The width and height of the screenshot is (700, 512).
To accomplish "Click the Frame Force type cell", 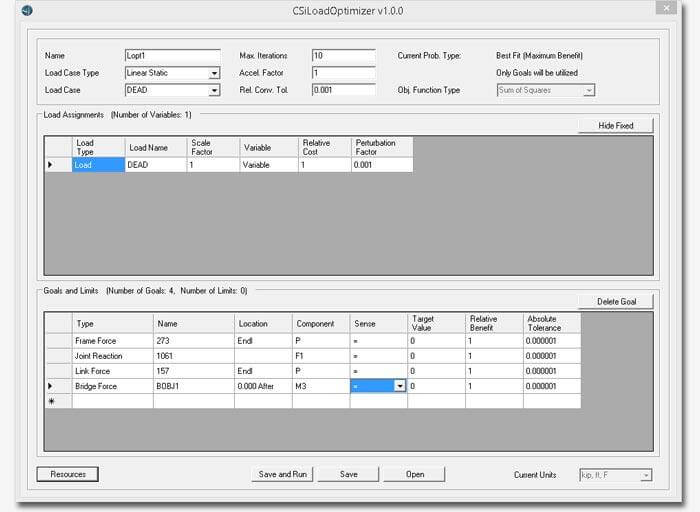I will click(x=112, y=341).
